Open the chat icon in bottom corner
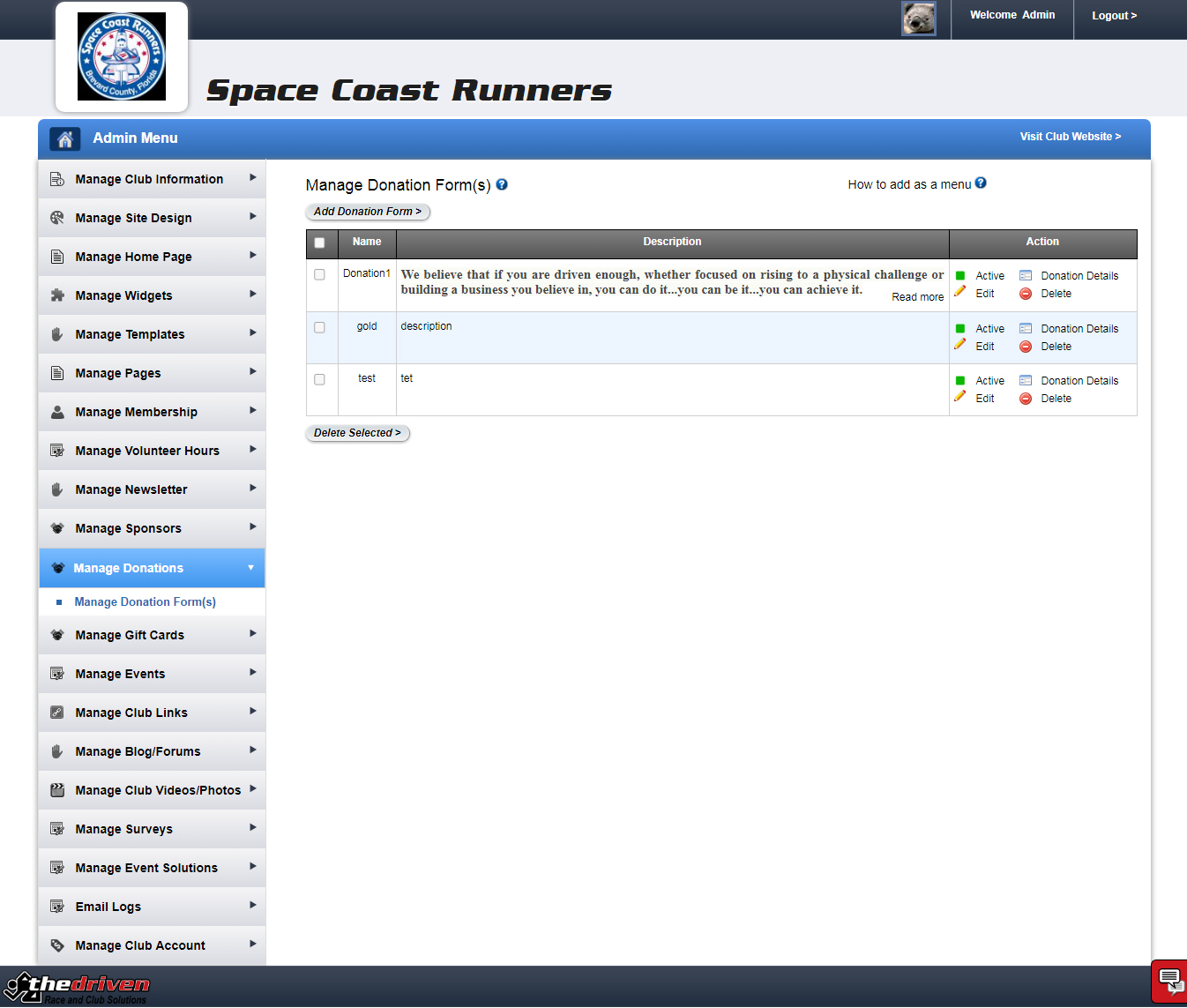 pyautogui.click(x=1169, y=980)
